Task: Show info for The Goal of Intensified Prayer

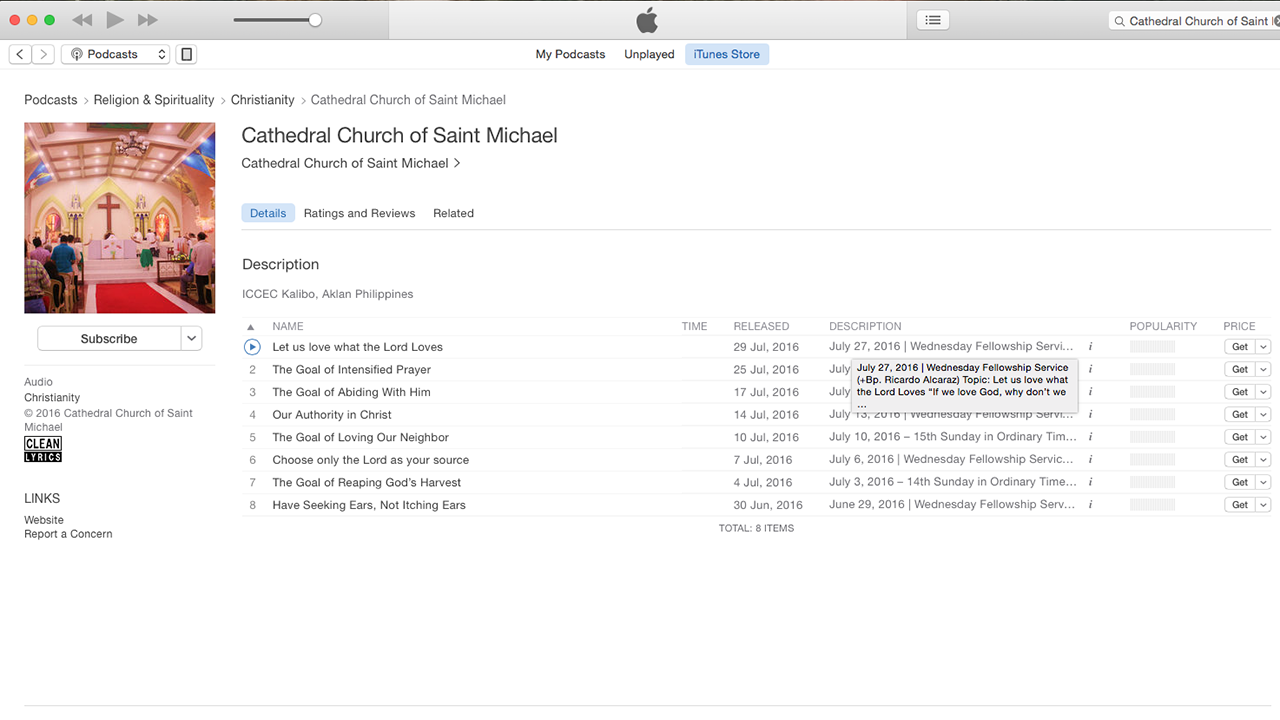Action: point(1090,370)
